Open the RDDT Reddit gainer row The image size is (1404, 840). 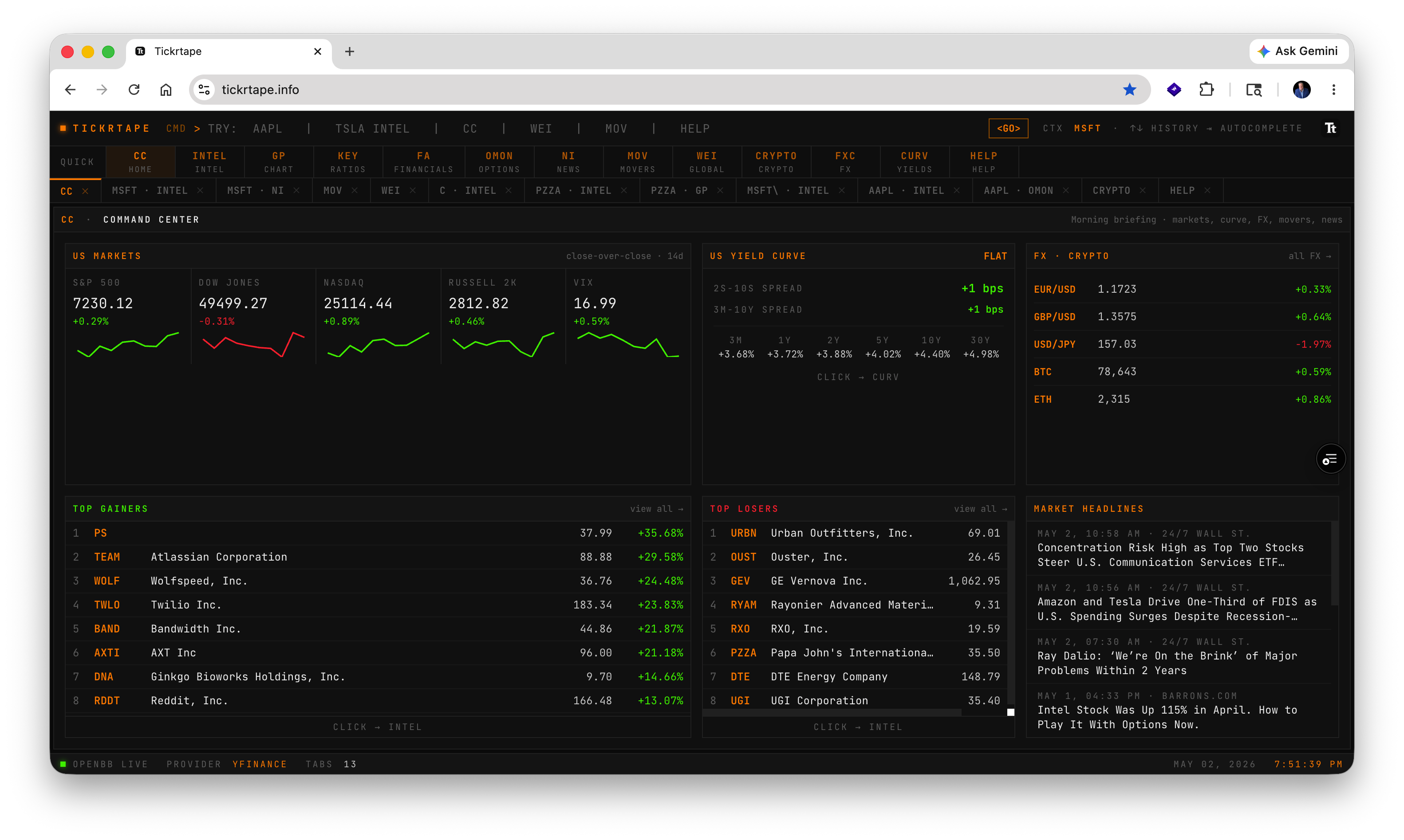click(x=378, y=701)
